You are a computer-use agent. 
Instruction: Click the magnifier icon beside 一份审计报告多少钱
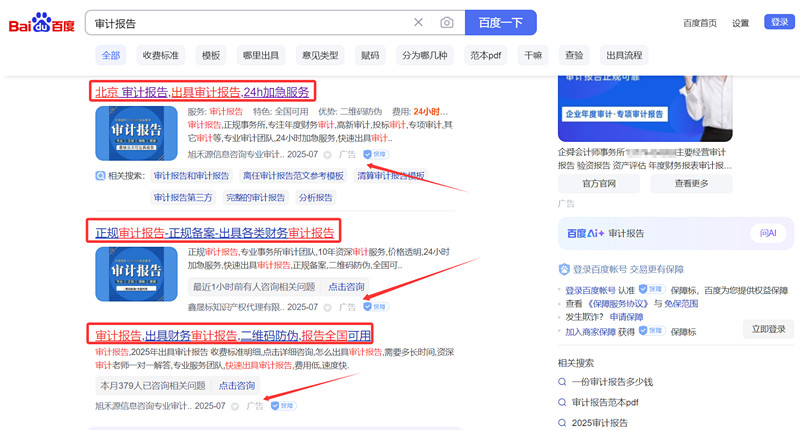[x=562, y=382]
